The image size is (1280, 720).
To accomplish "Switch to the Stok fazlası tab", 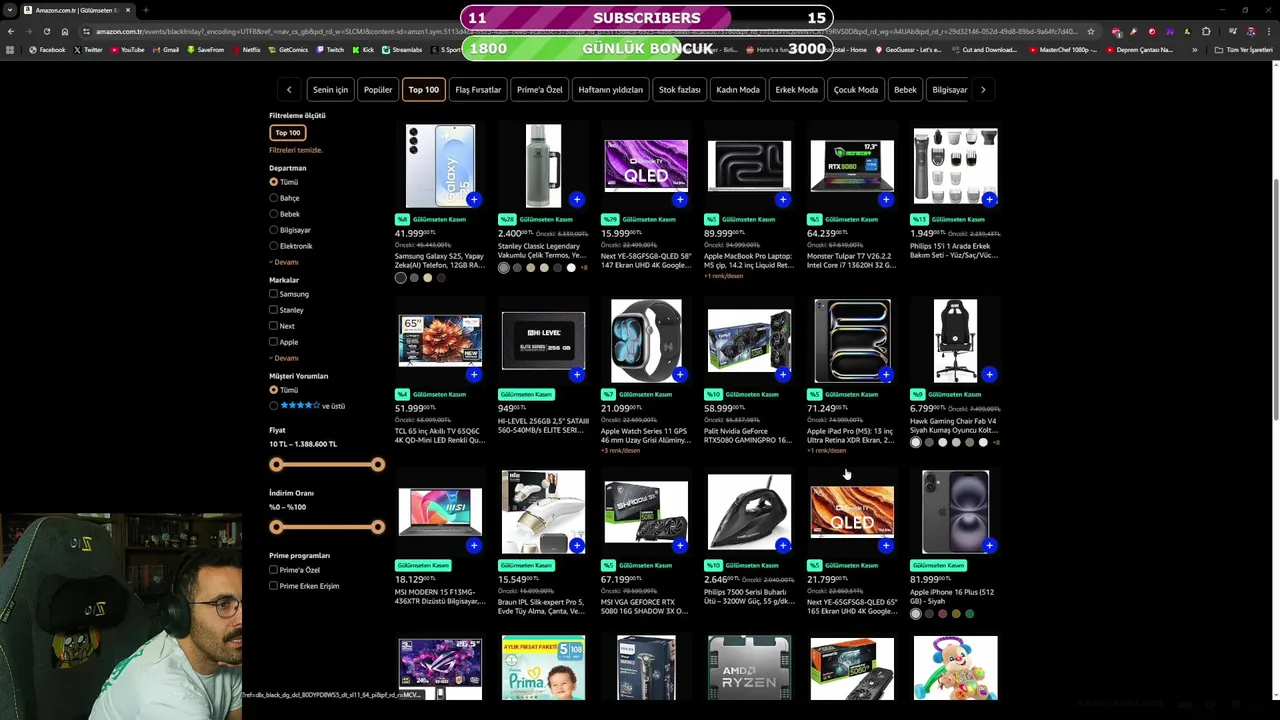I will click(679, 90).
